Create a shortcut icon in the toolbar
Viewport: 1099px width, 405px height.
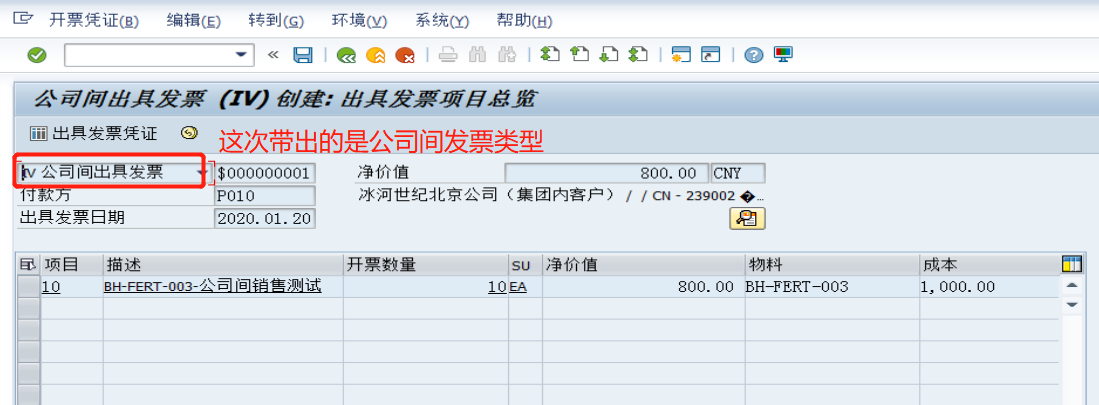tap(711, 55)
